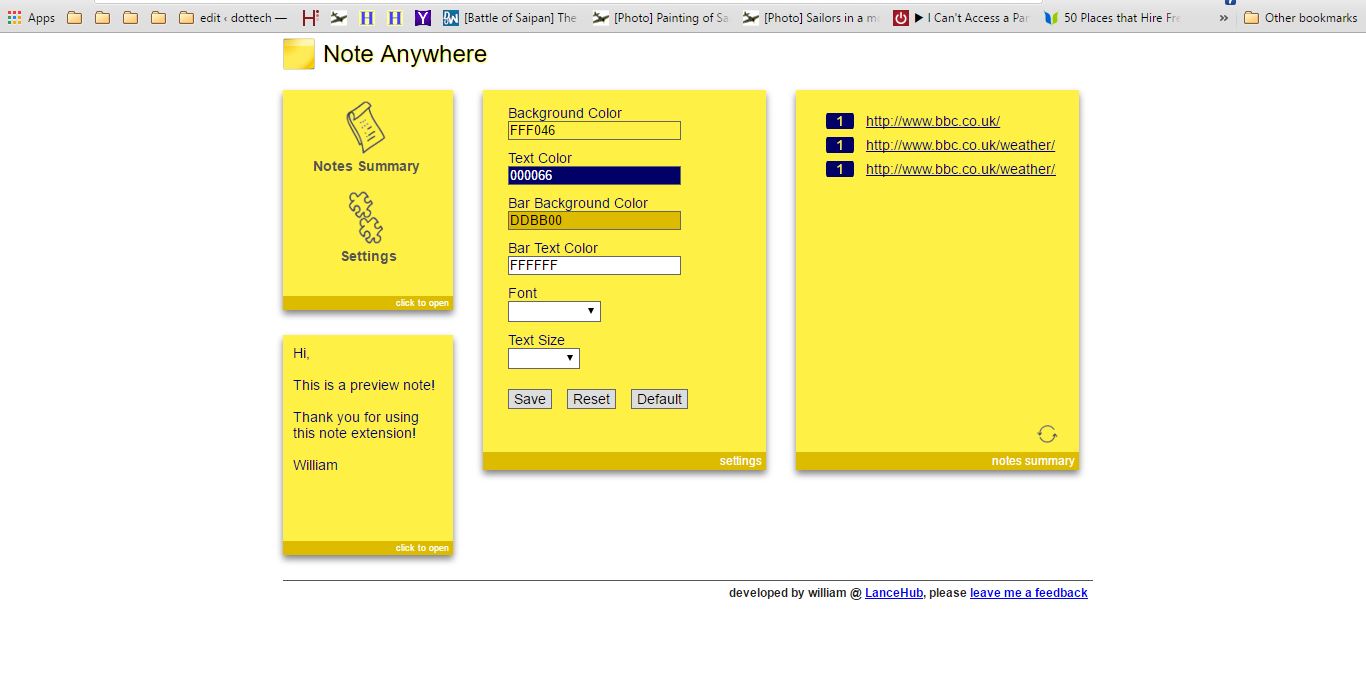
Task: Show hidden bookmarks with the overflow chevron
Action: point(1223,18)
